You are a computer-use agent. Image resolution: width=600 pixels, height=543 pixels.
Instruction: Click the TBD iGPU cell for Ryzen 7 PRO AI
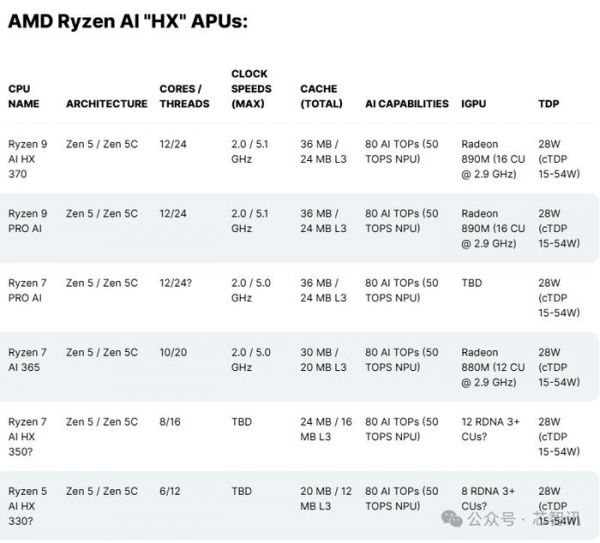[x=471, y=283]
